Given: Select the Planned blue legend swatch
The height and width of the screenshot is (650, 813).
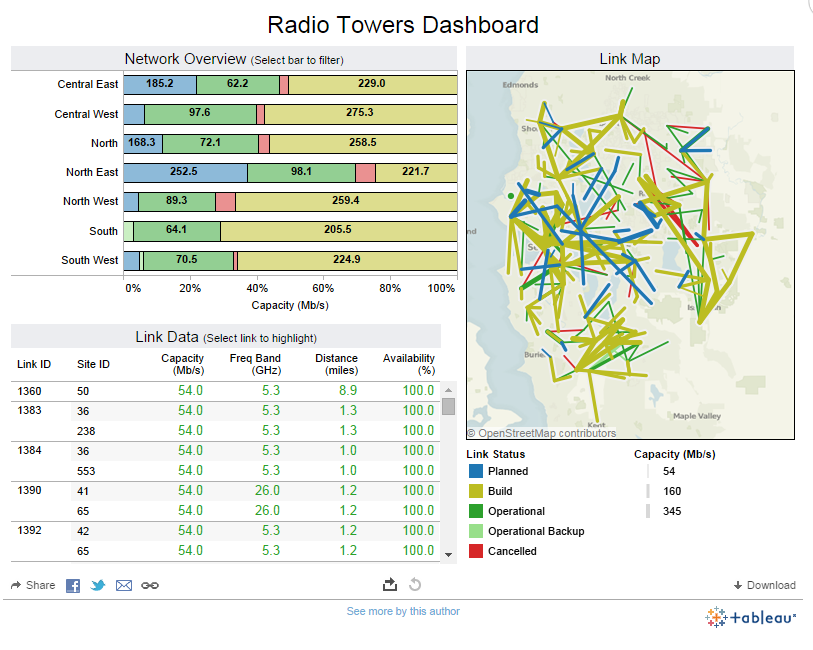Looking at the screenshot, I should [x=475, y=471].
